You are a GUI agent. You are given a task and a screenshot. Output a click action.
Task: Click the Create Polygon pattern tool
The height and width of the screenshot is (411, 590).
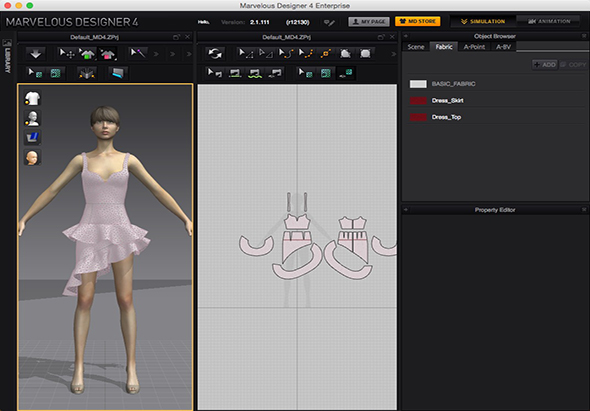coord(345,53)
